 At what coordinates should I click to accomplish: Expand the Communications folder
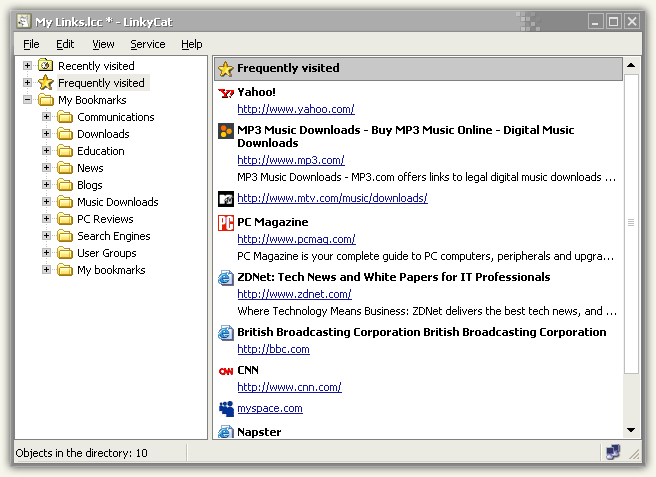[x=46, y=117]
